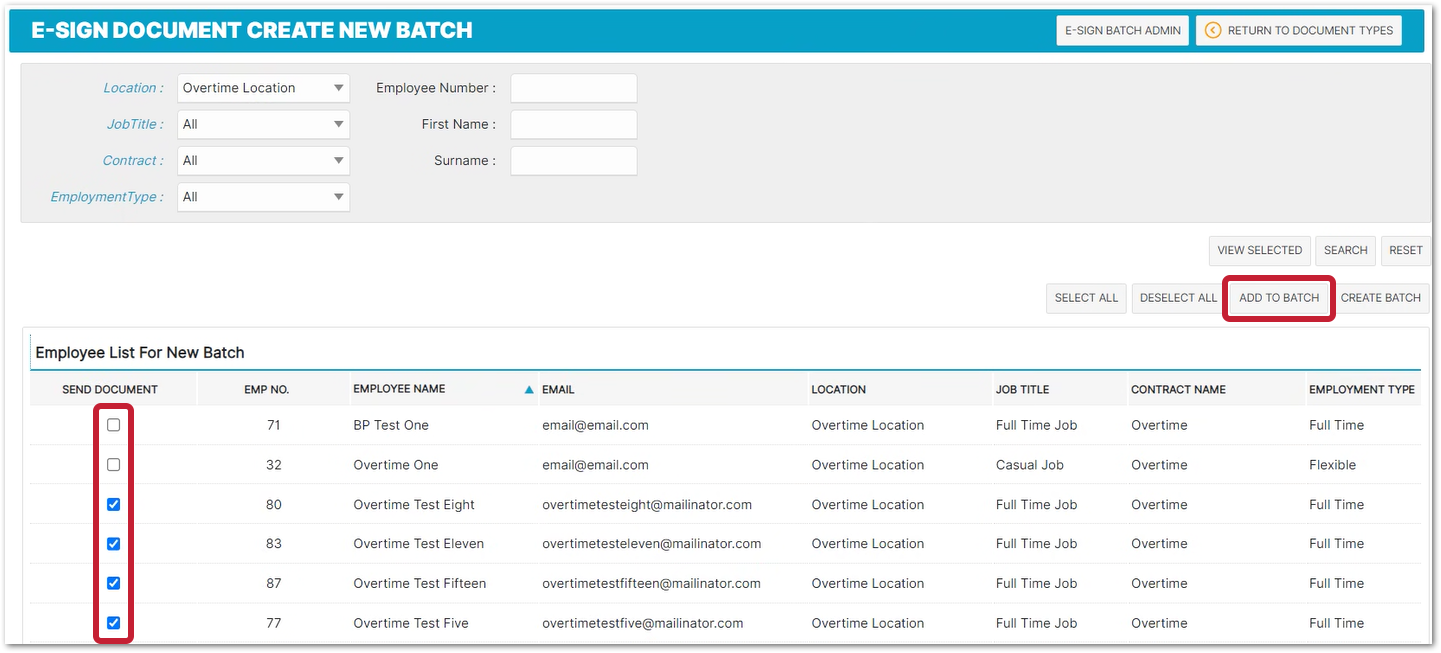1441x653 pixels.
Task: Uncheck the Overtime Test Eight checkbox
Action: (x=114, y=504)
